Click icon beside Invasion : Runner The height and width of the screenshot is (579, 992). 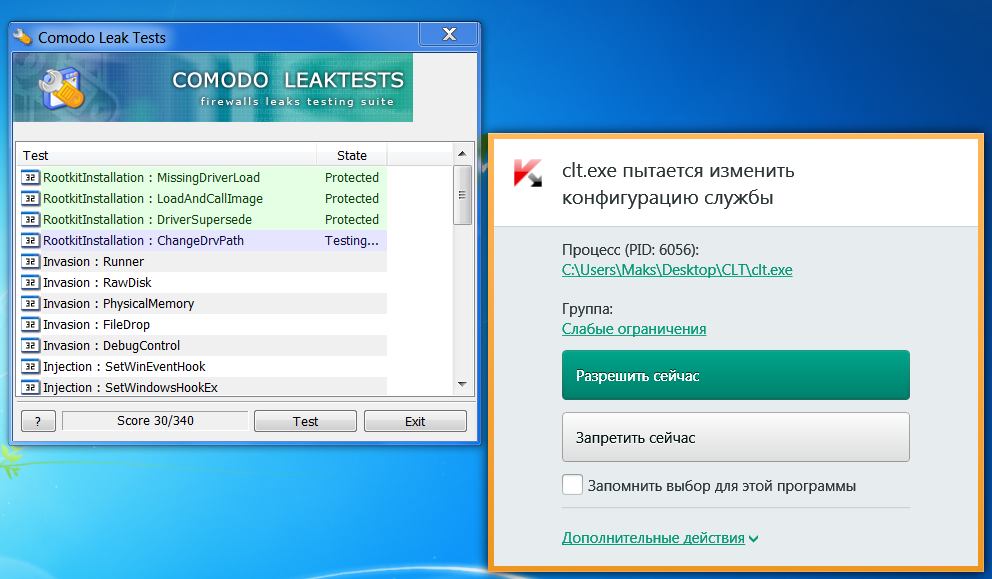(x=30, y=261)
